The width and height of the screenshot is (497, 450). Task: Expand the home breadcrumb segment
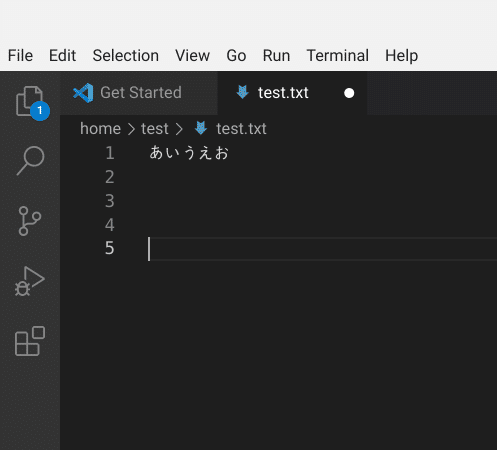coord(100,129)
